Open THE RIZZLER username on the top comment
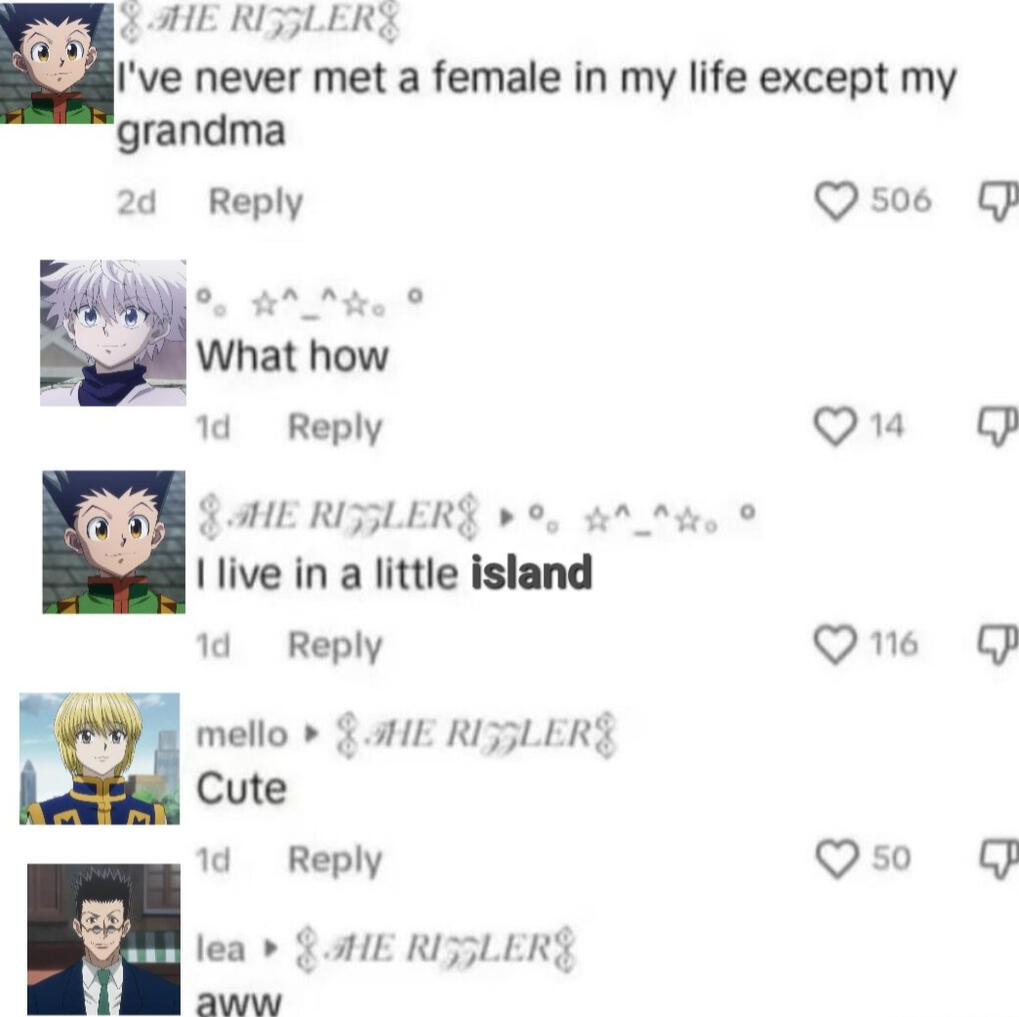Image resolution: width=1019 pixels, height=1017 pixels. 259,22
